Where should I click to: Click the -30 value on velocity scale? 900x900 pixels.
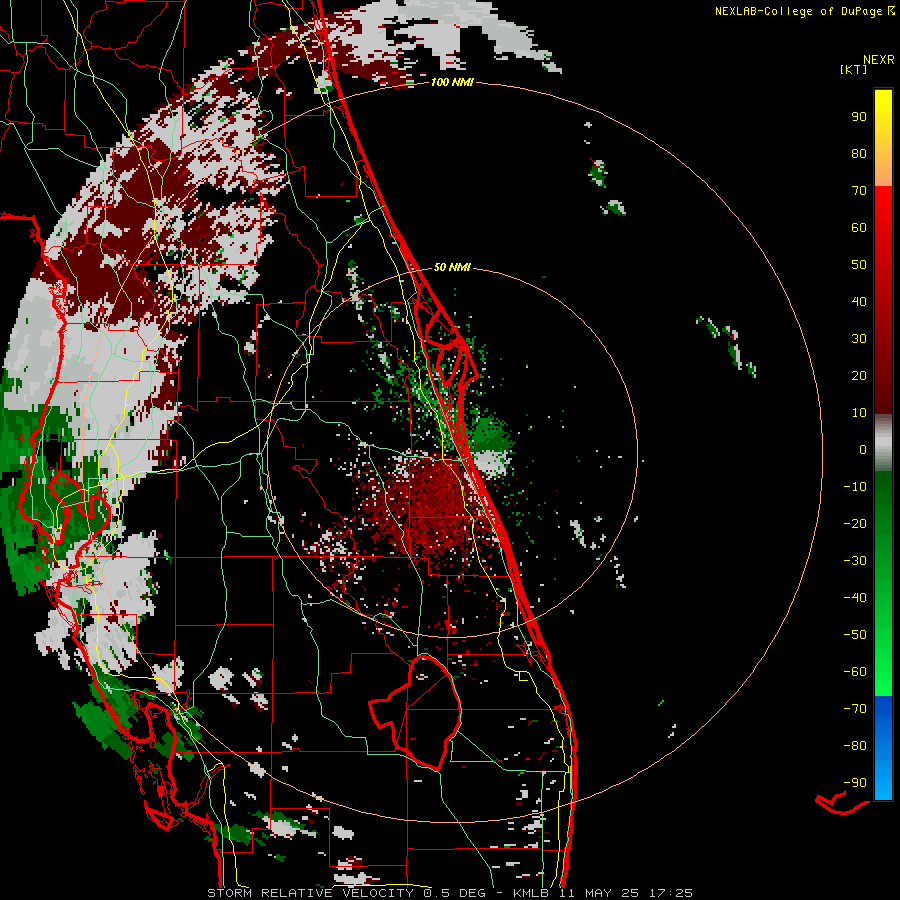pos(855,561)
